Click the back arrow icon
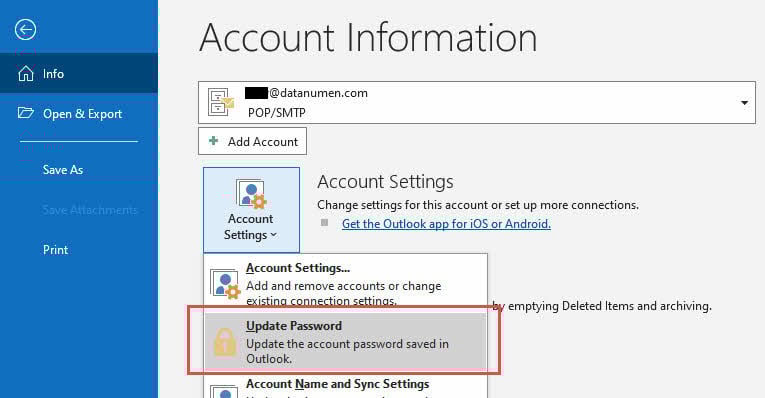The height and width of the screenshot is (398, 765). point(25,30)
